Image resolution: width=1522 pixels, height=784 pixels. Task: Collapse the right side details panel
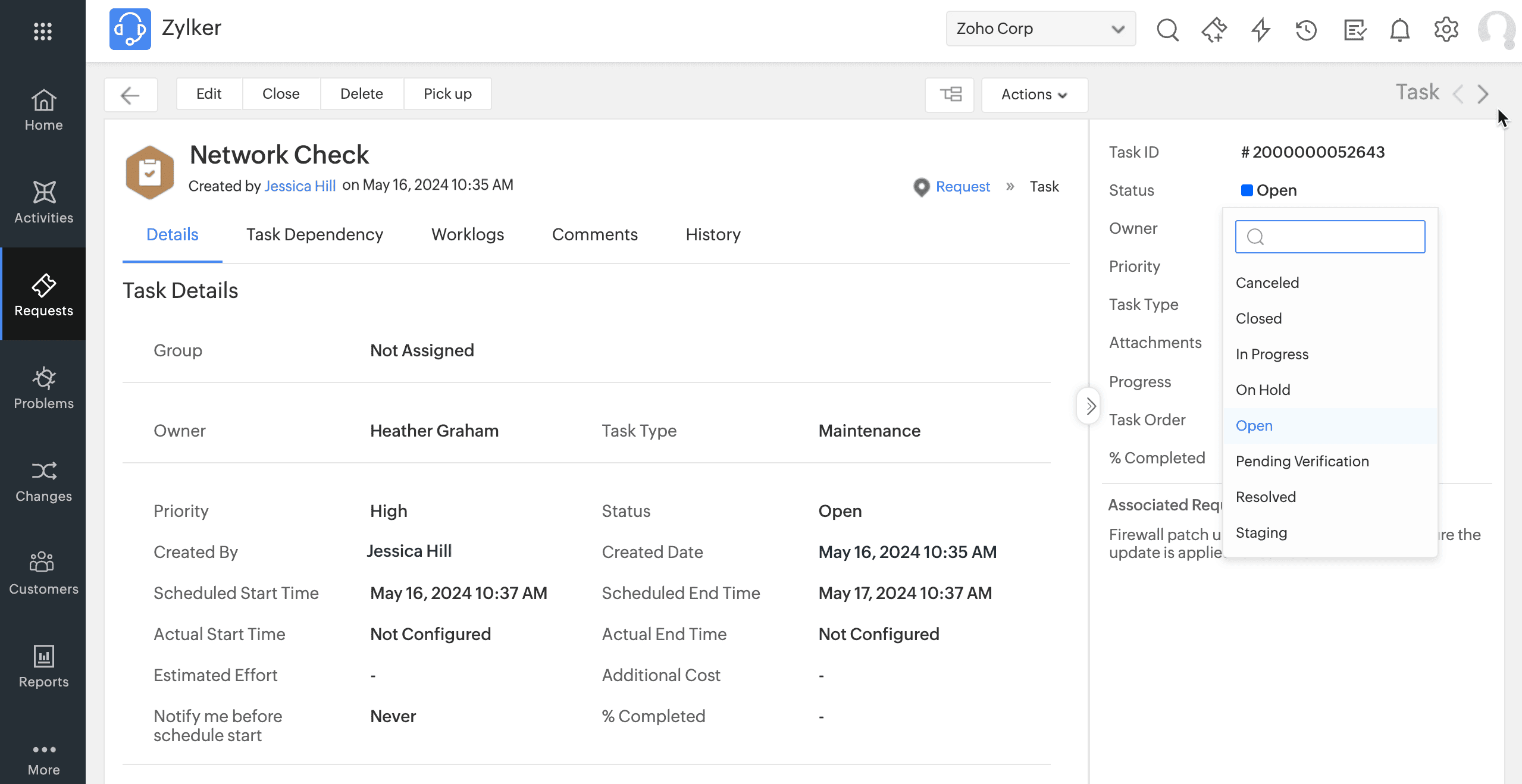tap(1089, 406)
